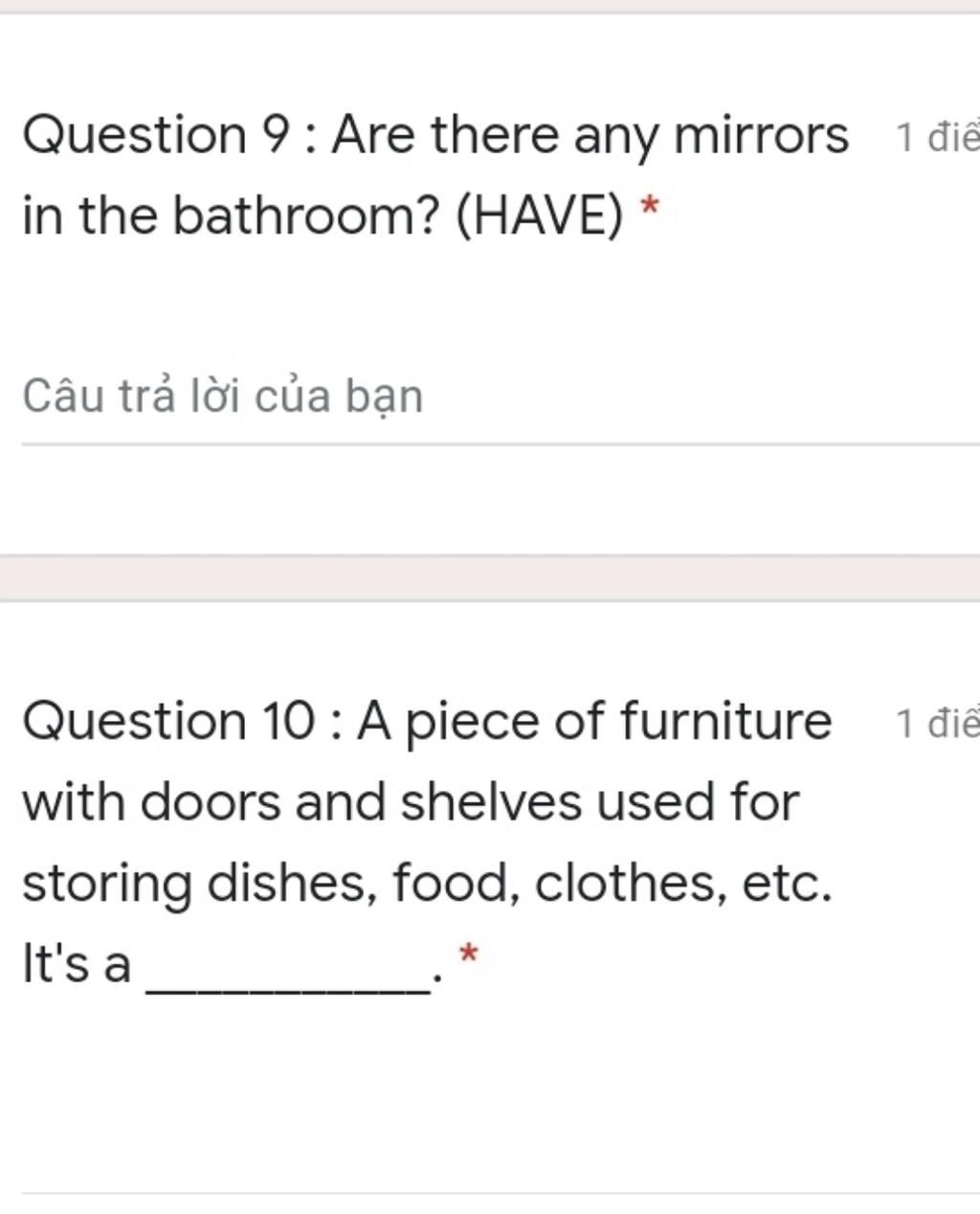Click the red asterisk after Question 10 blank

coord(468,954)
